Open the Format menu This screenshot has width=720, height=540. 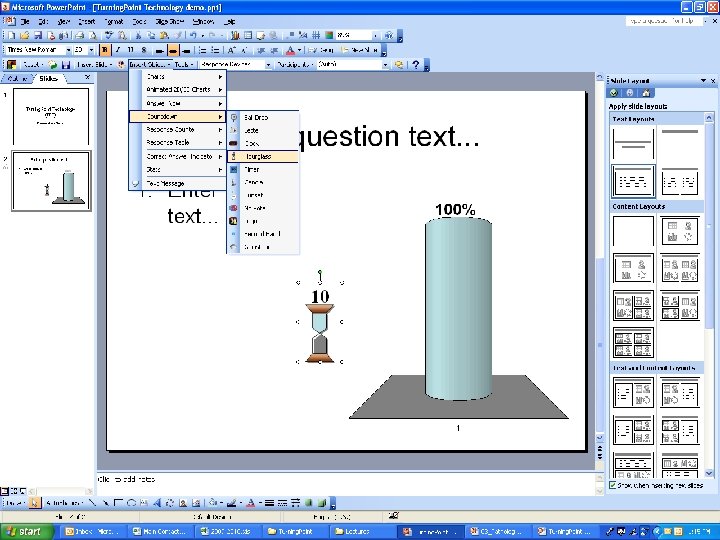(x=114, y=22)
